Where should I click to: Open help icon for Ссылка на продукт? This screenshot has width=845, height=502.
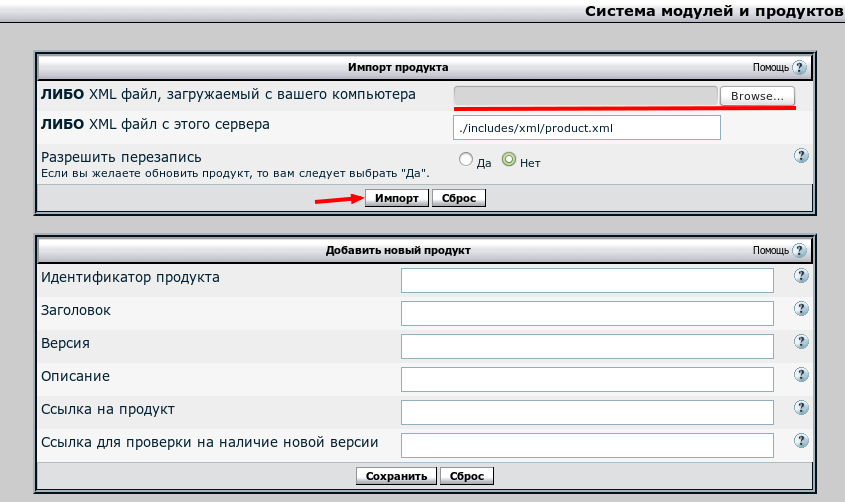[801, 408]
